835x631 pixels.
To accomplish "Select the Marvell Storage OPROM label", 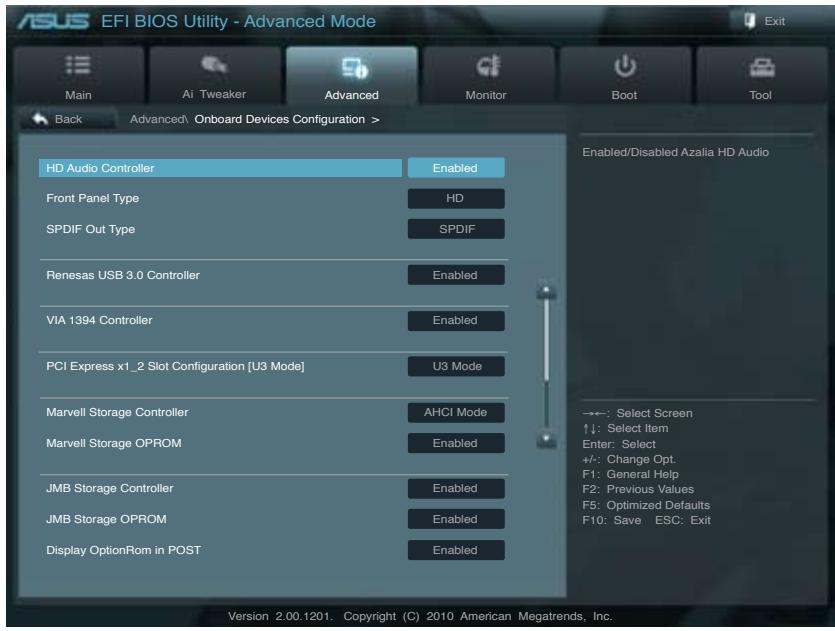I will tap(113, 443).
